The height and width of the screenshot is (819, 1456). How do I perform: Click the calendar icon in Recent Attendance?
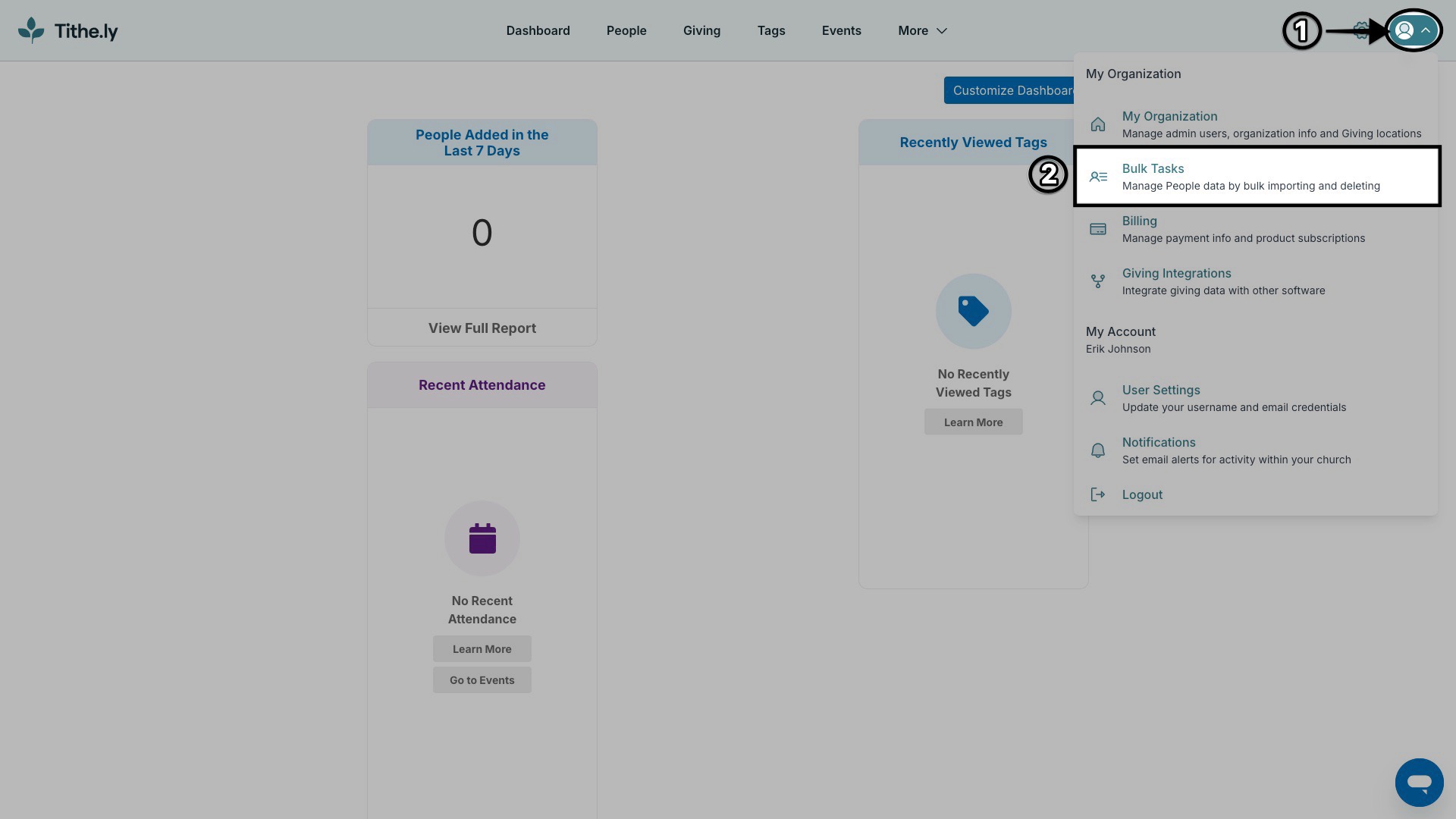click(x=482, y=538)
